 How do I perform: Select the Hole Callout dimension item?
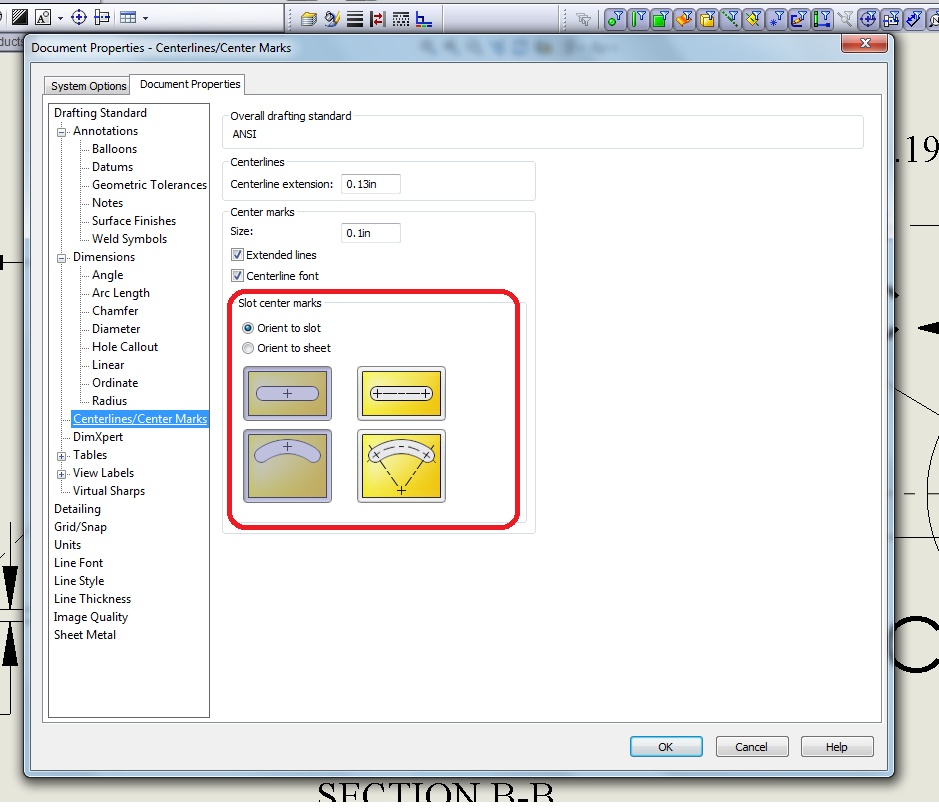pos(125,347)
